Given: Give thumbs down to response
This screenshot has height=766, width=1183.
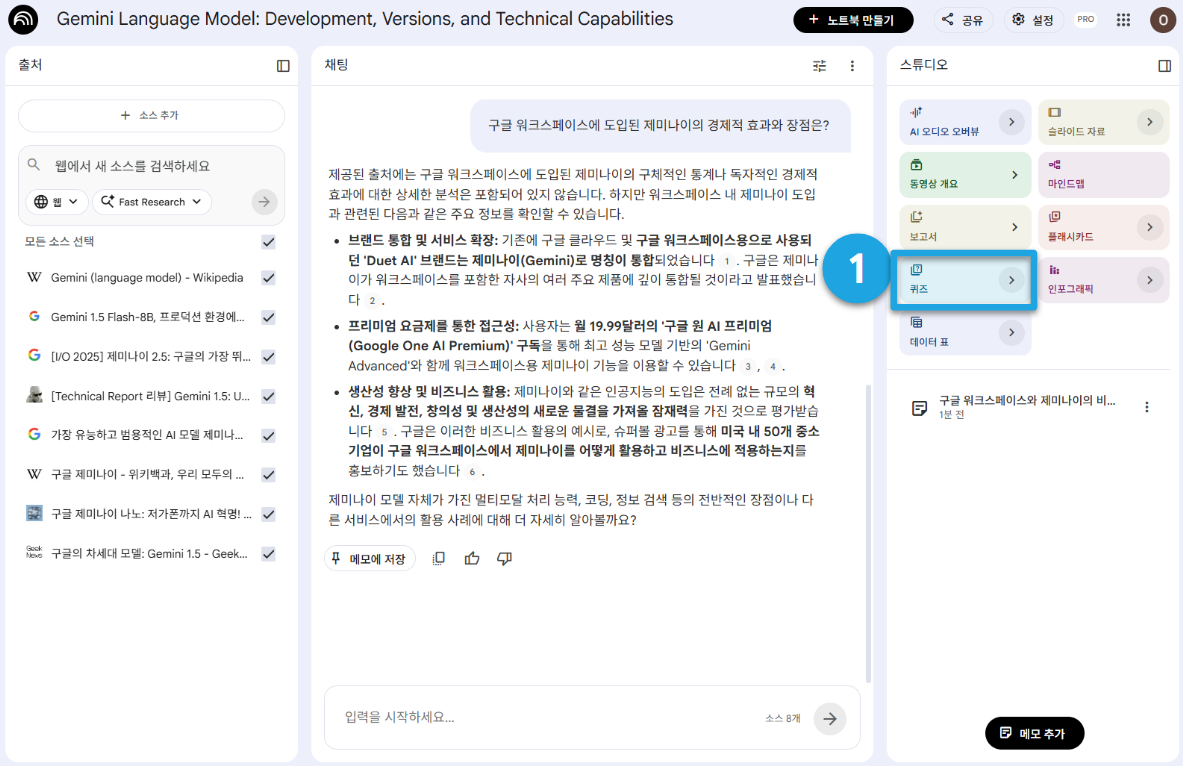Looking at the screenshot, I should pos(505,558).
